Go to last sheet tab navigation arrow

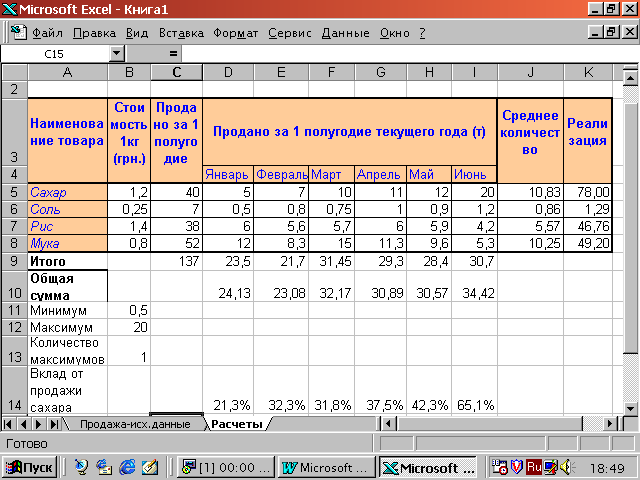(54, 424)
